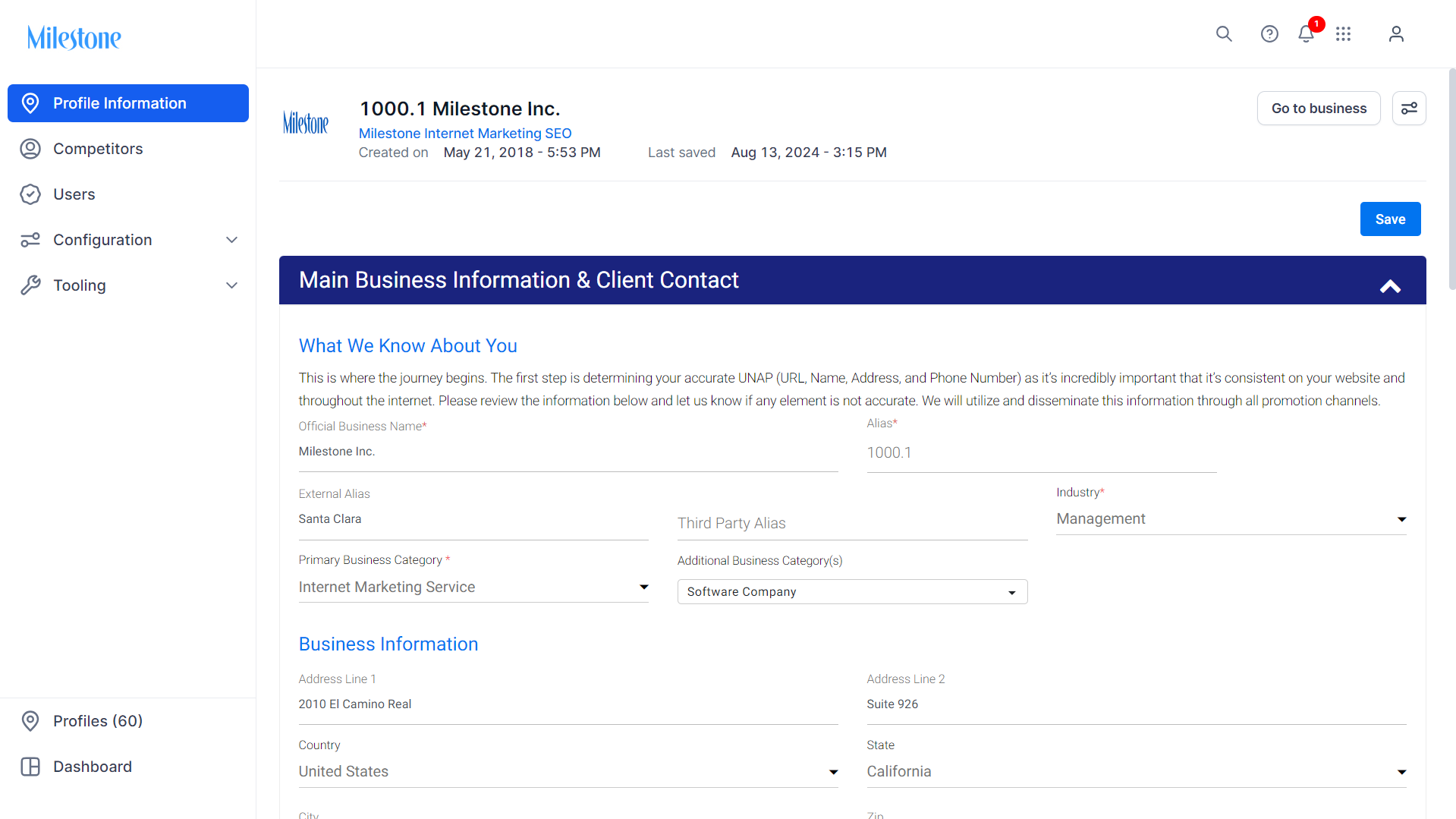Open Tooling menu item

coord(128,285)
